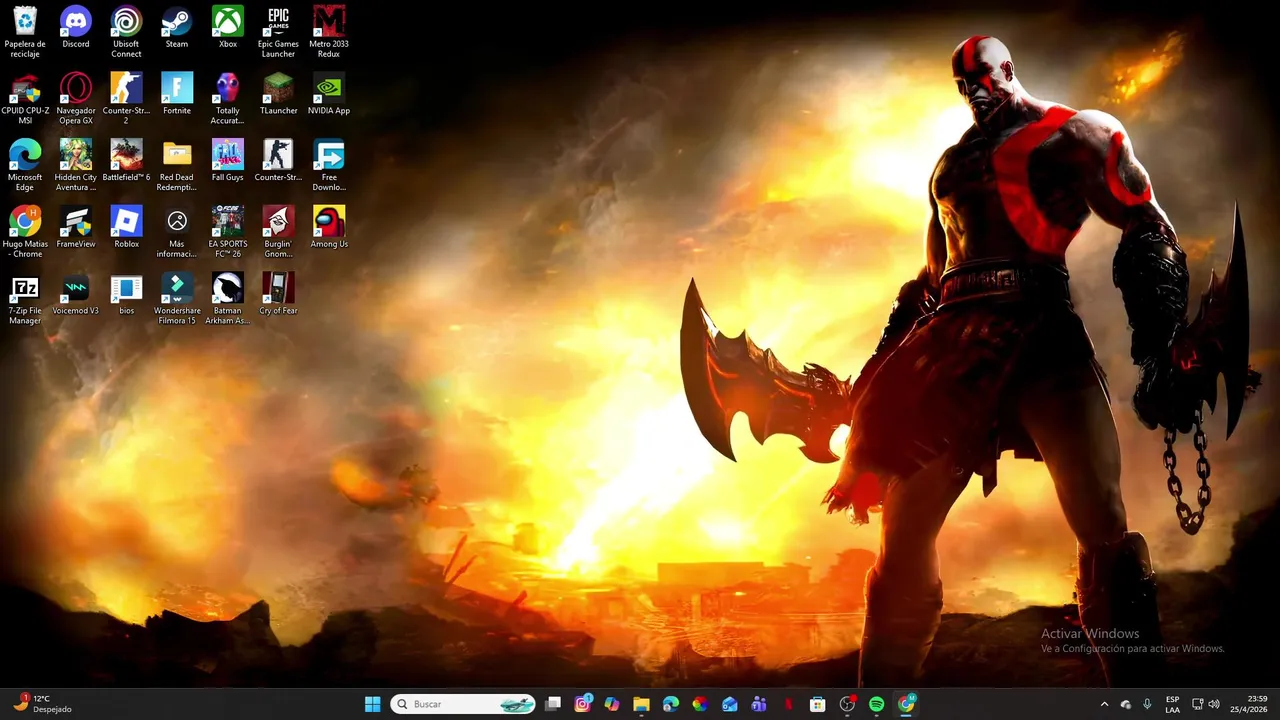Select the 7-Zip File Manager icon
Screen dimensions: 1280x720
coord(25,299)
